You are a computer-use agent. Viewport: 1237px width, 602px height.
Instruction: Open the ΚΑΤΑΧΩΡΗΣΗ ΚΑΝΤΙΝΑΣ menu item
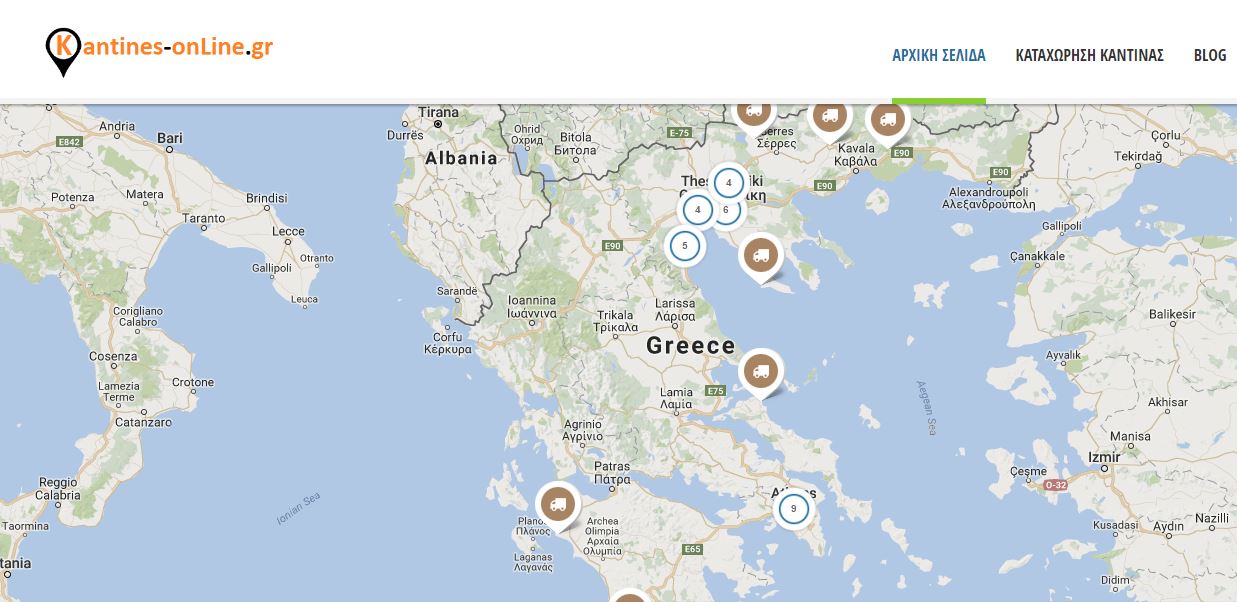(1089, 55)
